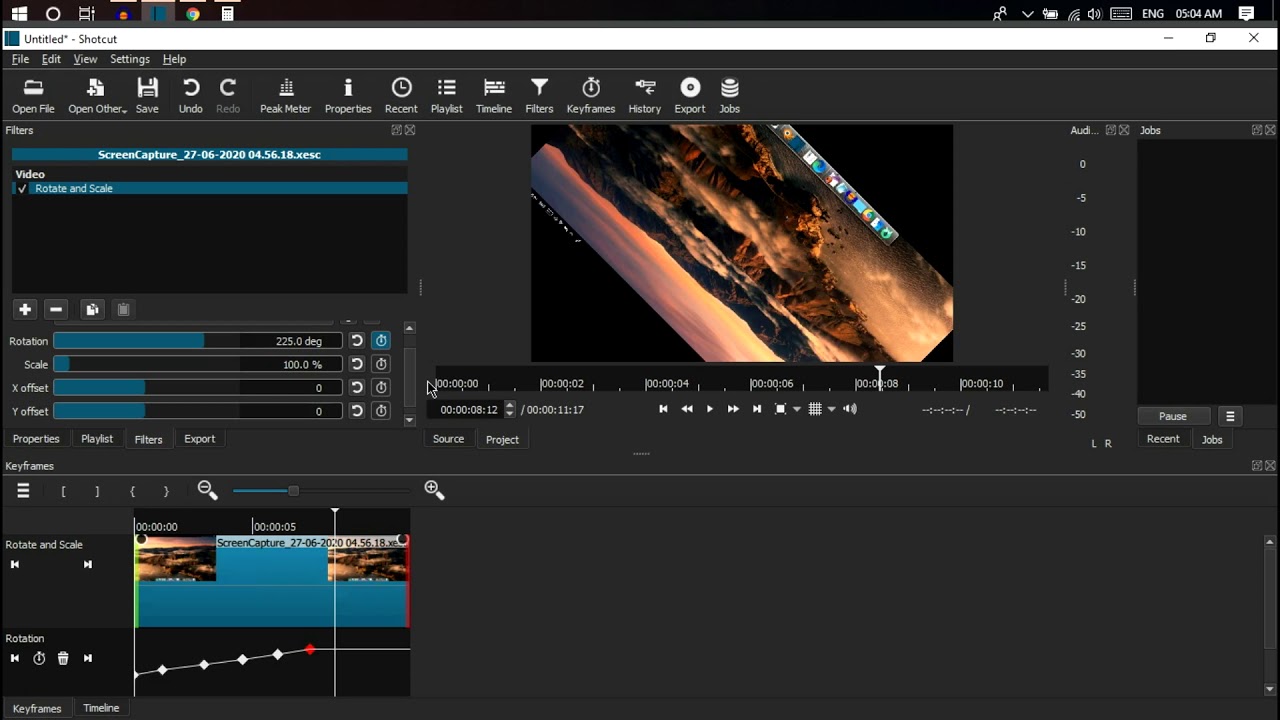Click the current timecode input field
Screen dimensions: 1280x720
(x=468, y=410)
